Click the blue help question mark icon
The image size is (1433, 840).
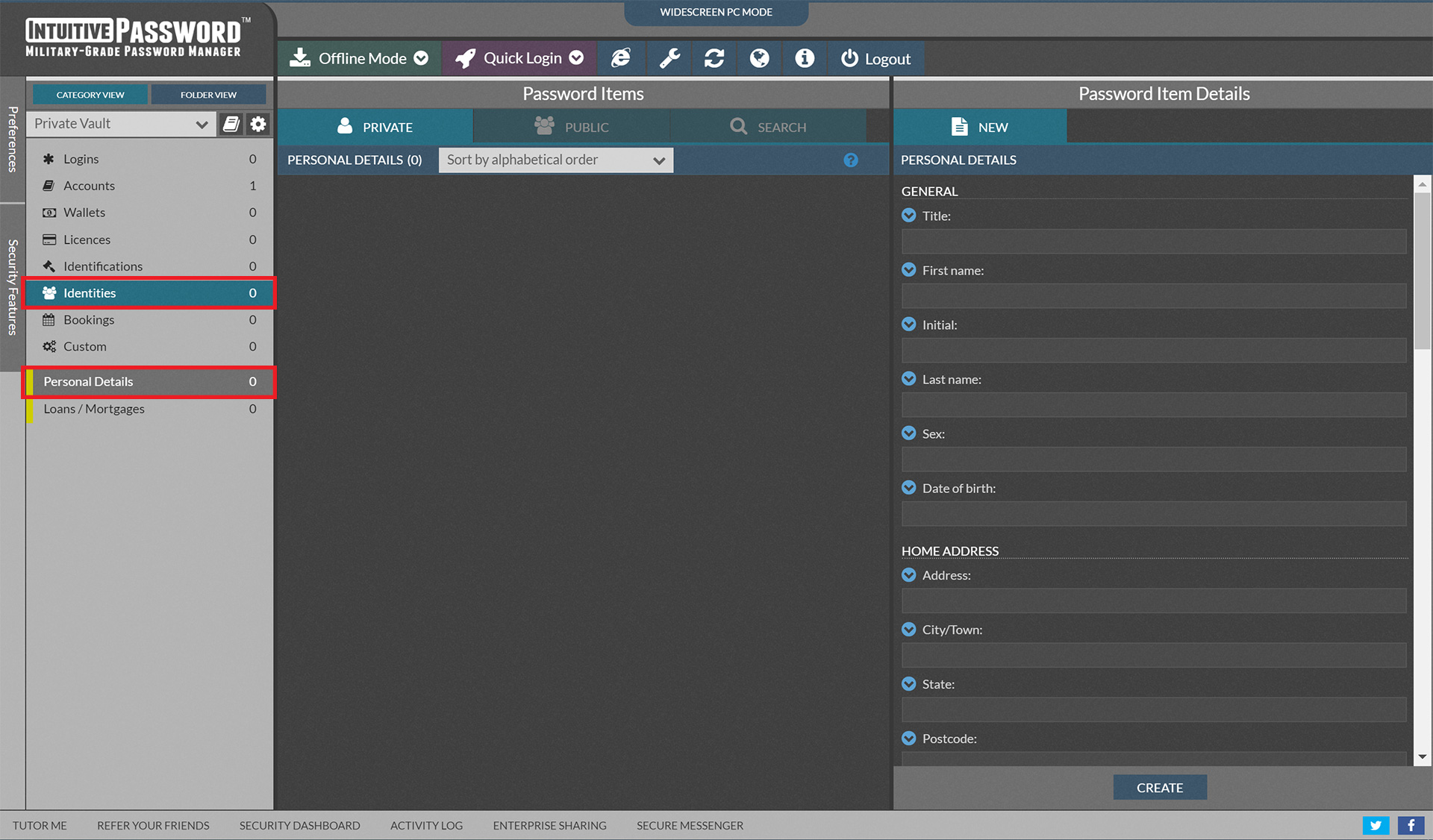tap(851, 160)
